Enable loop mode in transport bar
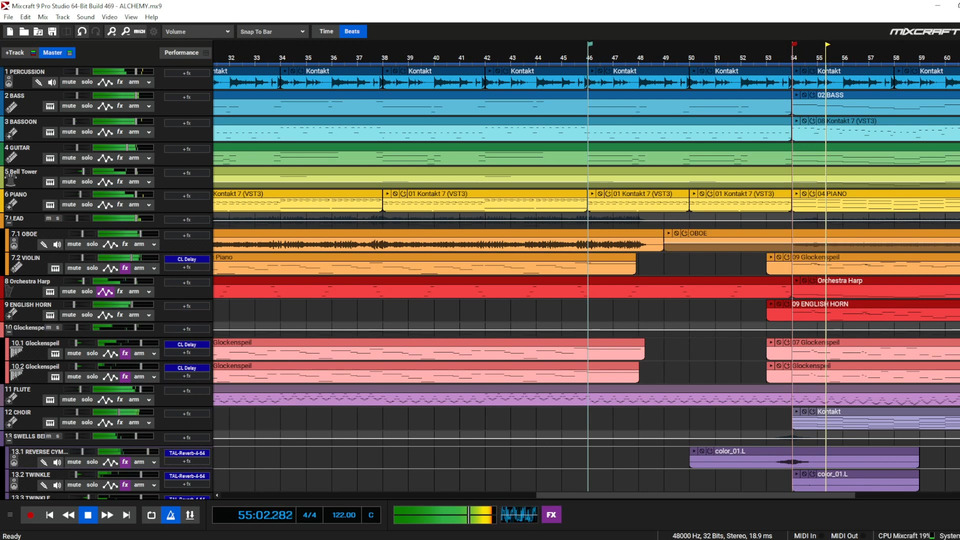 tap(151, 515)
